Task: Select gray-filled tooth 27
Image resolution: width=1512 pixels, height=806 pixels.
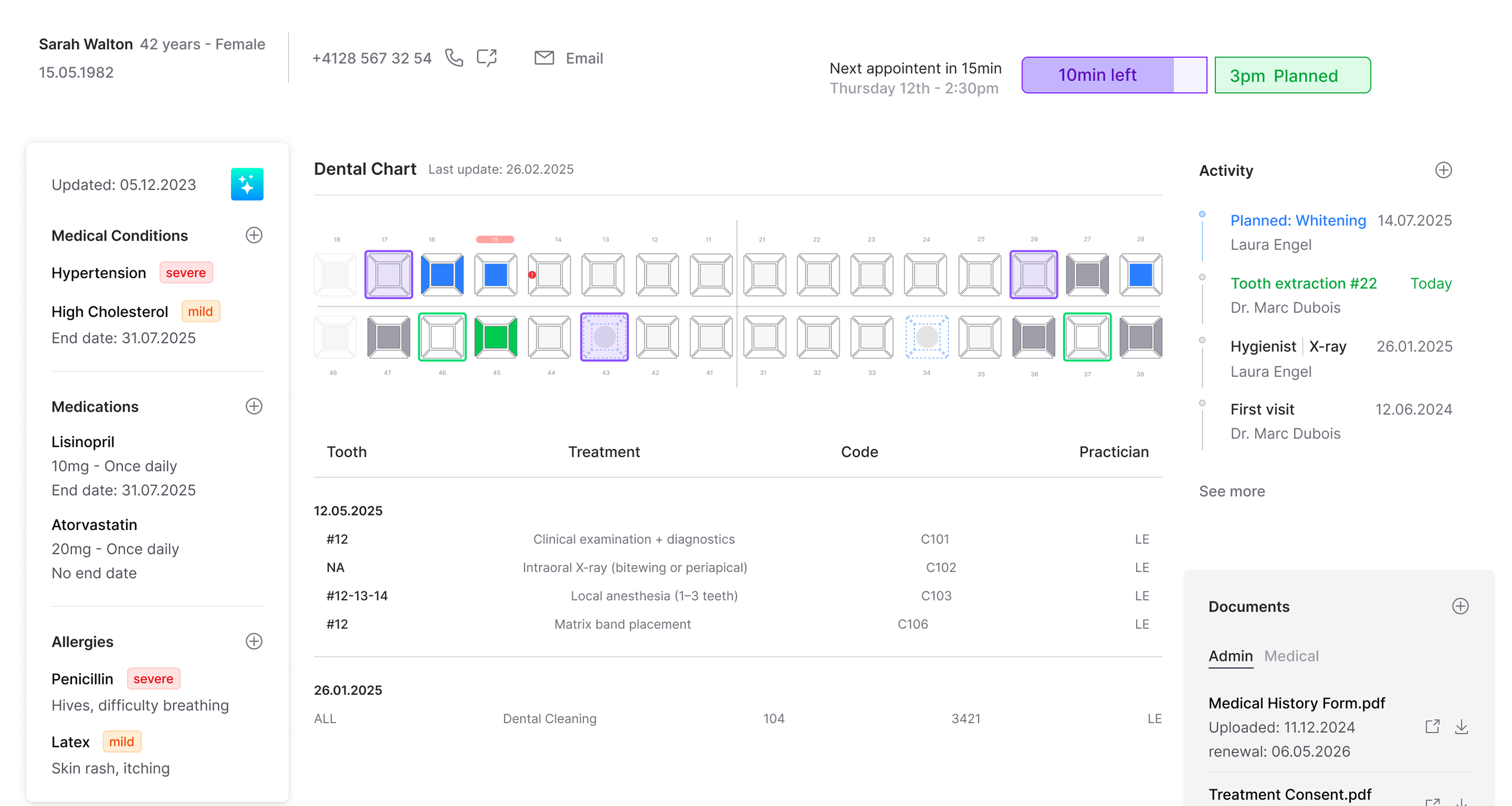Action: click(x=1087, y=274)
